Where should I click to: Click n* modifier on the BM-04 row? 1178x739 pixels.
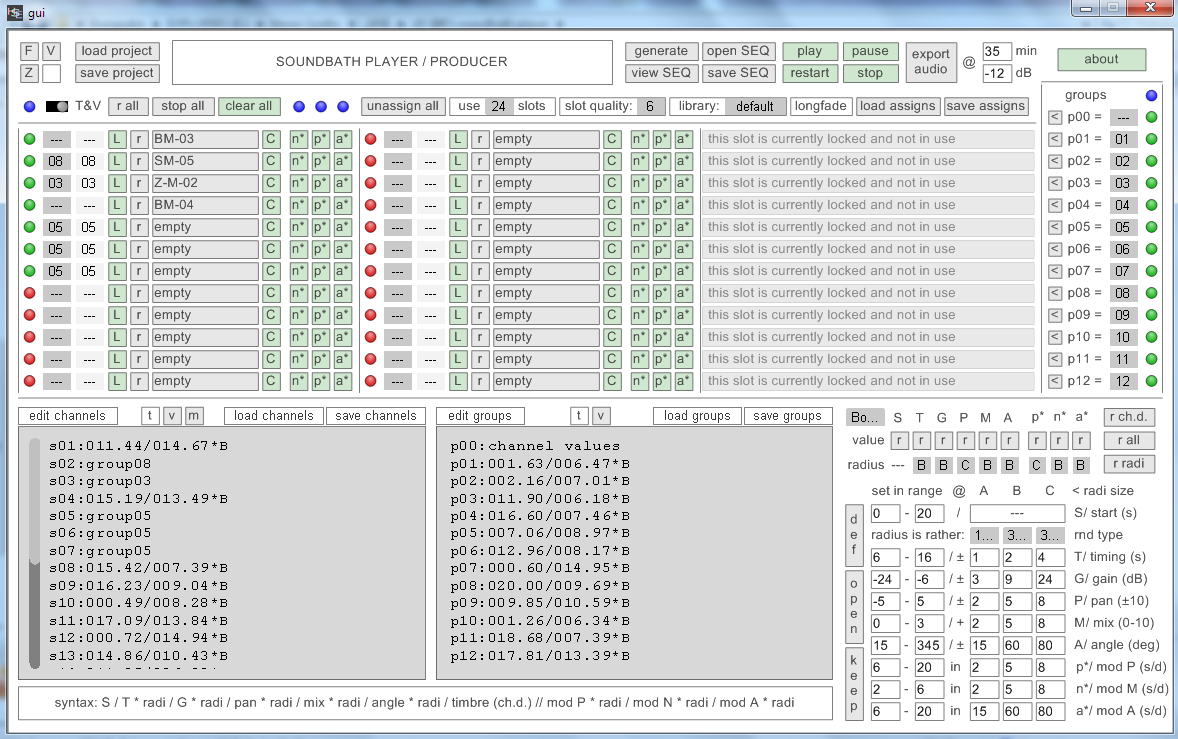299,205
